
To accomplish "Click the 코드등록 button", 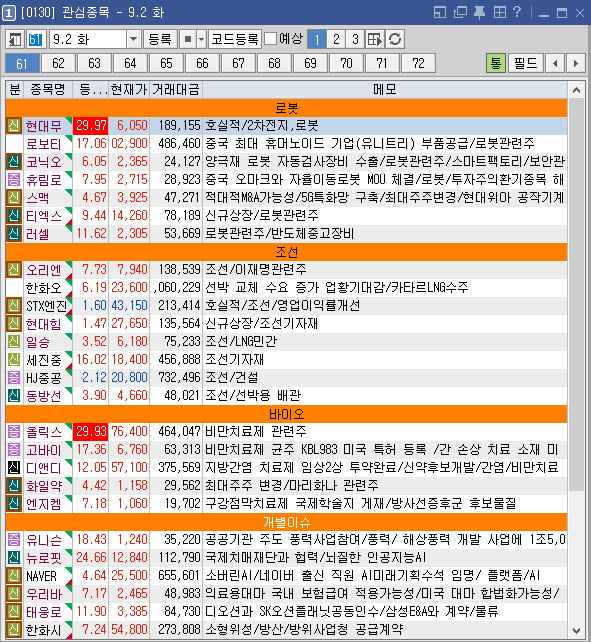I will point(235,40).
